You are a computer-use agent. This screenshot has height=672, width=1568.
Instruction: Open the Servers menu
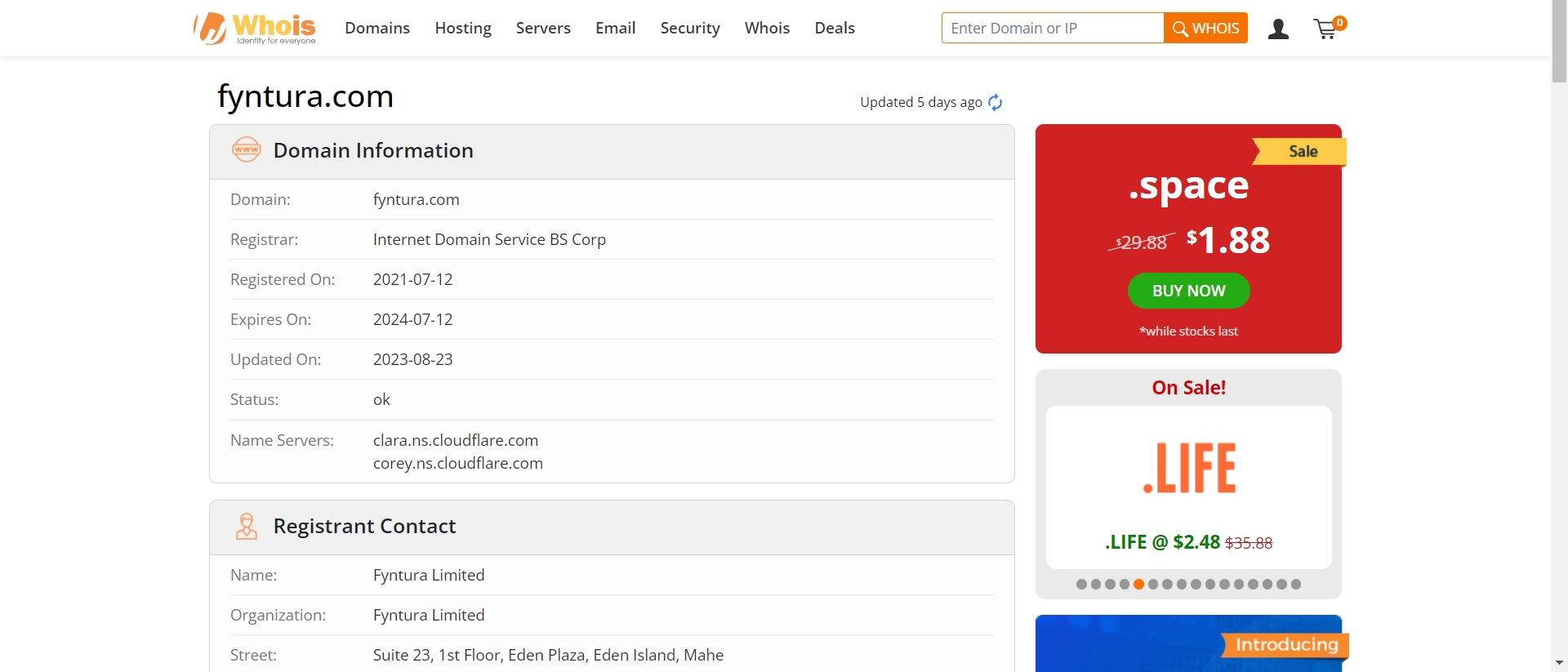[543, 29]
